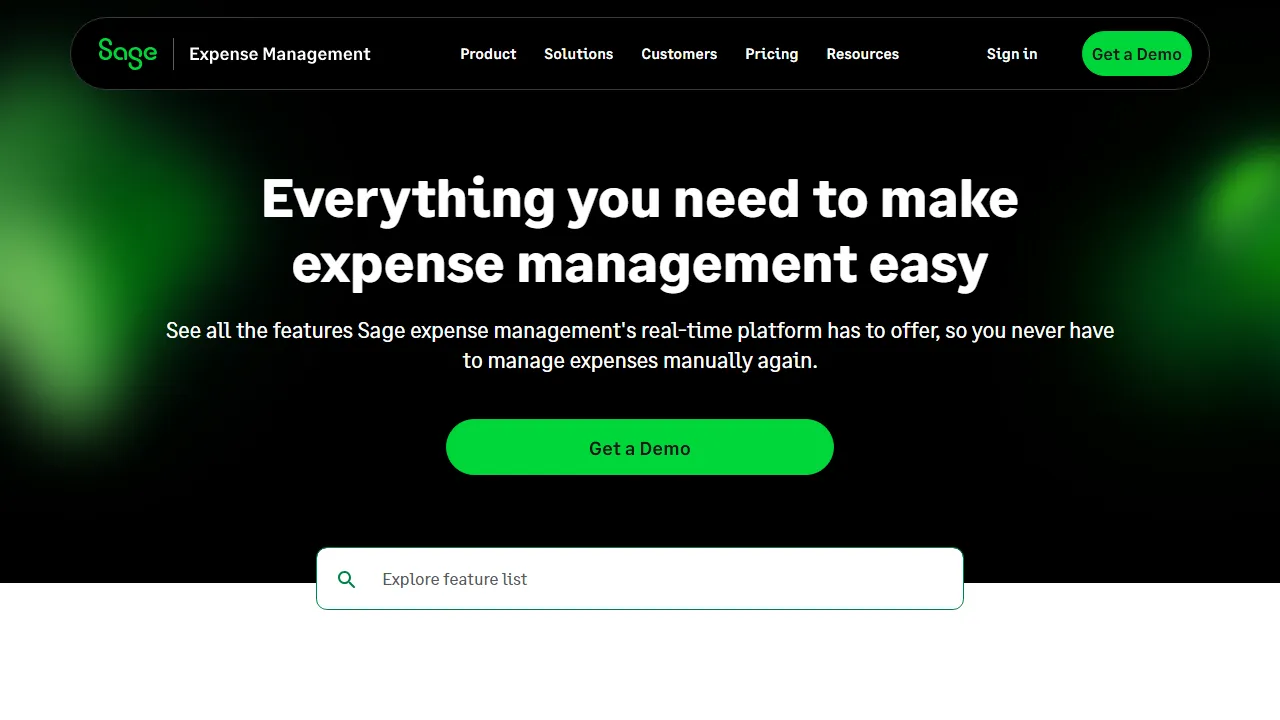Click the Sign in link
1280x720 pixels.
point(1012,54)
